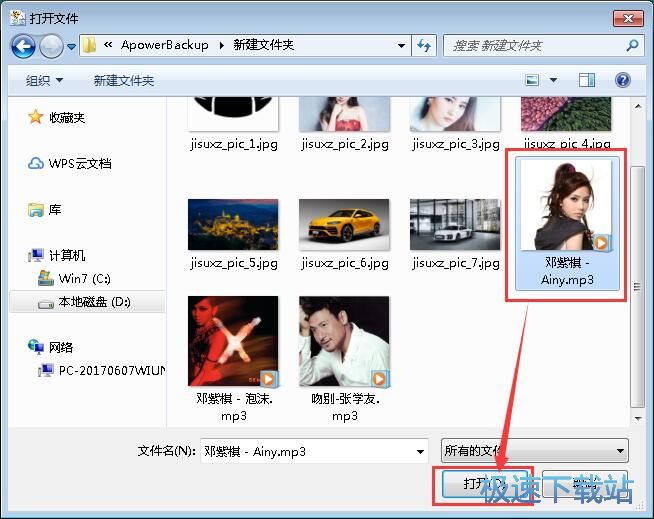Select the jisuxz_pic_2.jpg thumbnail

[x=345, y=113]
